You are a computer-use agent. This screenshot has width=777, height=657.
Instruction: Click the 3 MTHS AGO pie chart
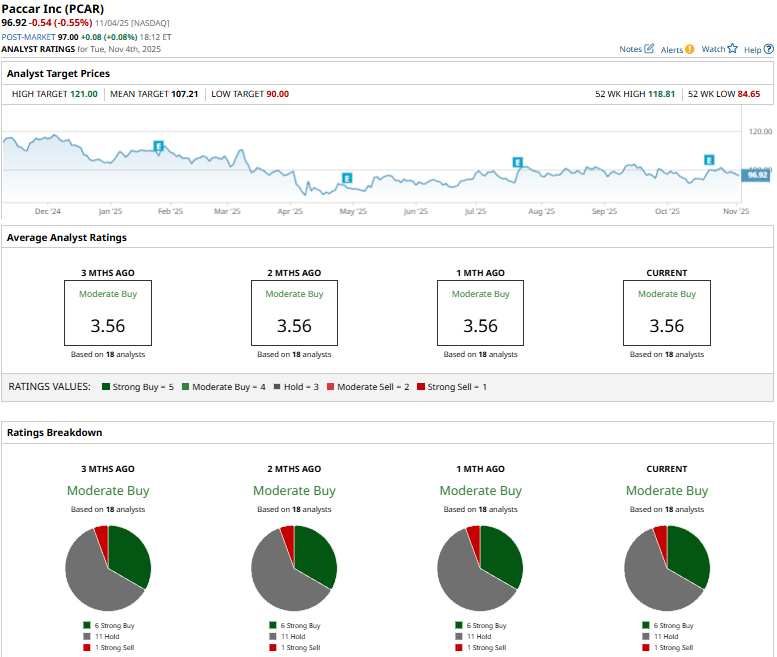pyautogui.click(x=107, y=568)
